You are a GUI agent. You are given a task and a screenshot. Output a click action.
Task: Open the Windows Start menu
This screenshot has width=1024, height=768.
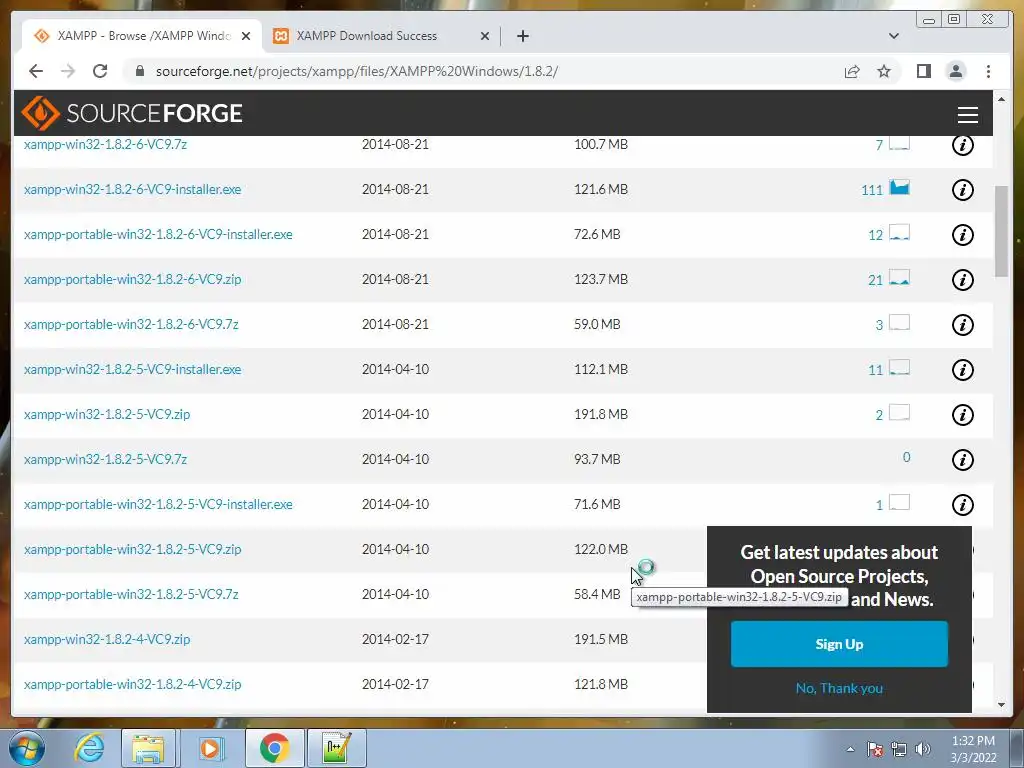pyautogui.click(x=27, y=748)
